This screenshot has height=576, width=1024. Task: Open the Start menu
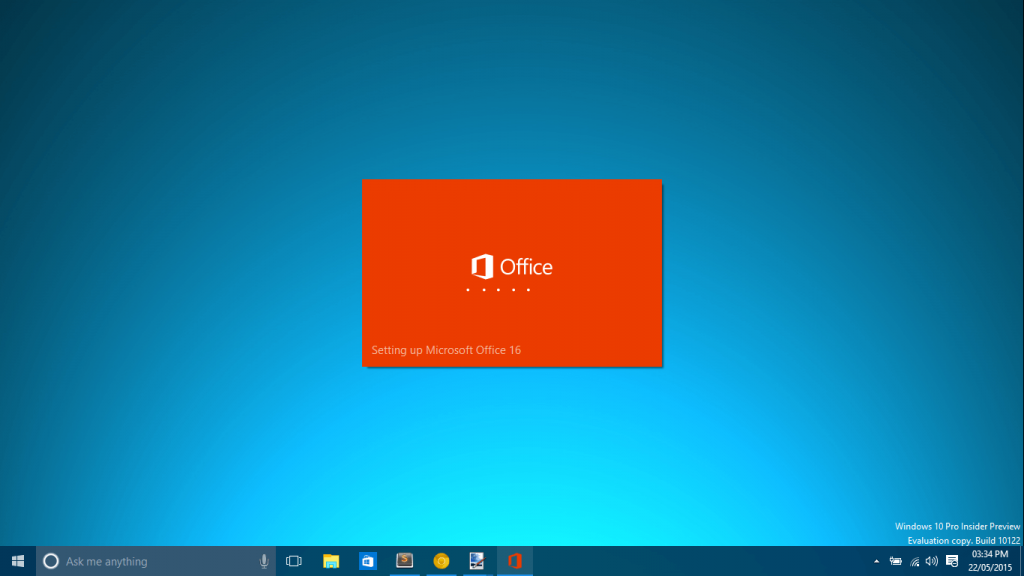click(x=15, y=561)
